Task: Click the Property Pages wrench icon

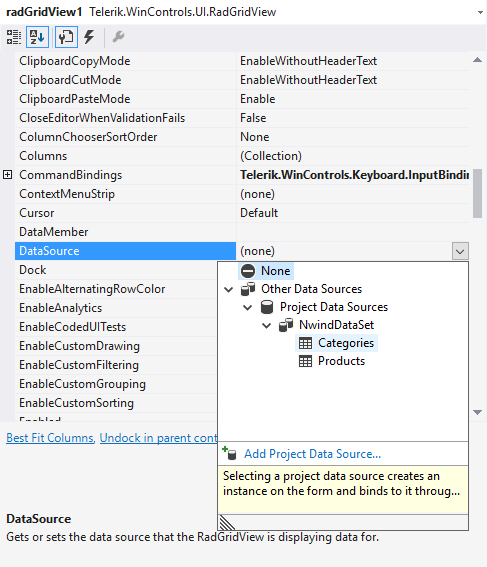Action: click(x=118, y=37)
